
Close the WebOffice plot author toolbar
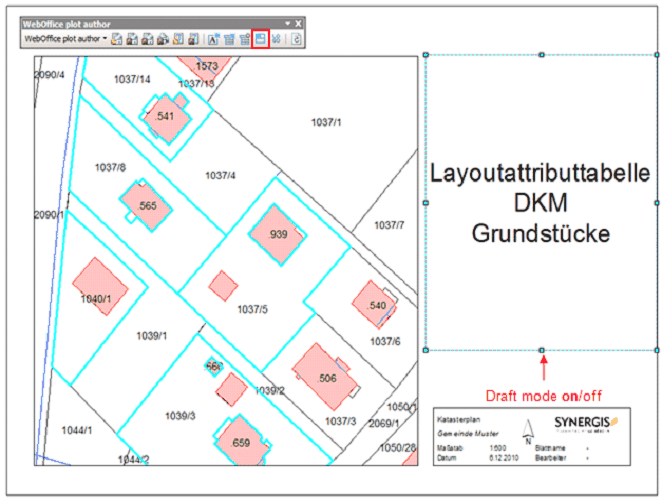tap(298, 22)
